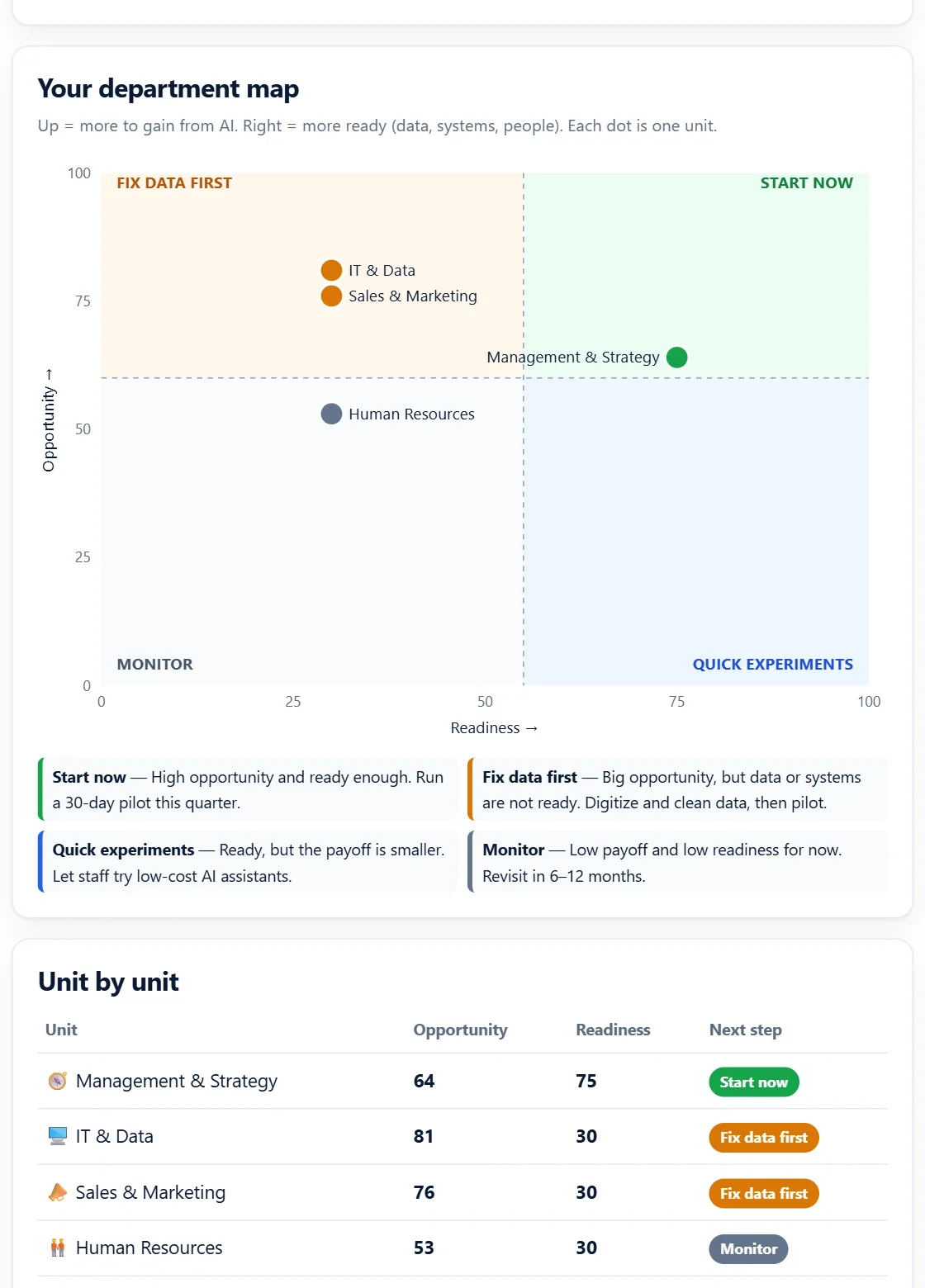
Task: Click the people icon beside Human Resources
Action: (57, 1248)
